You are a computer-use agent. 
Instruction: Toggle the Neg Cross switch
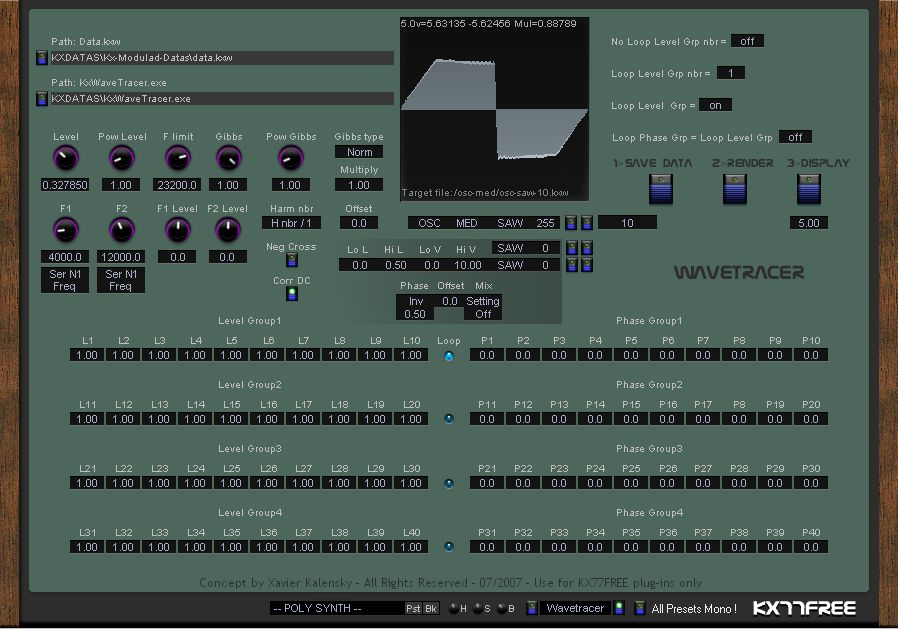291,260
